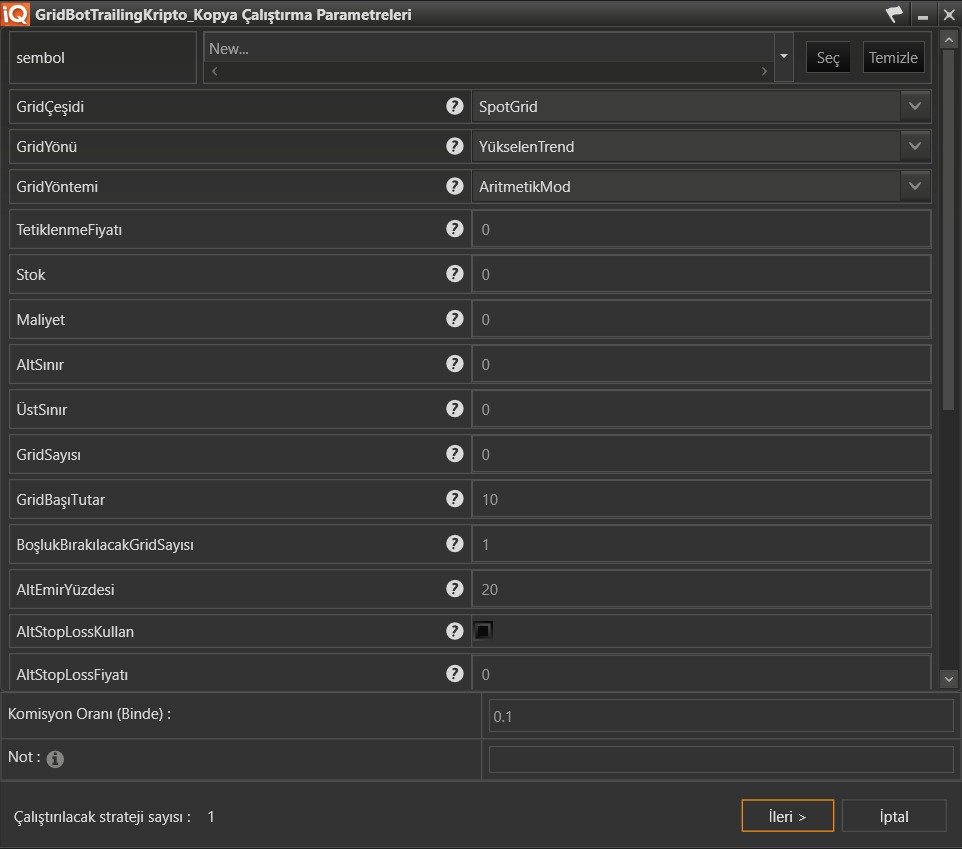Image resolution: width=962 pixels, height=849 pixels.
Task: Click the info icon next to Not
Action: pyautogui.click(x=55, y=759)
